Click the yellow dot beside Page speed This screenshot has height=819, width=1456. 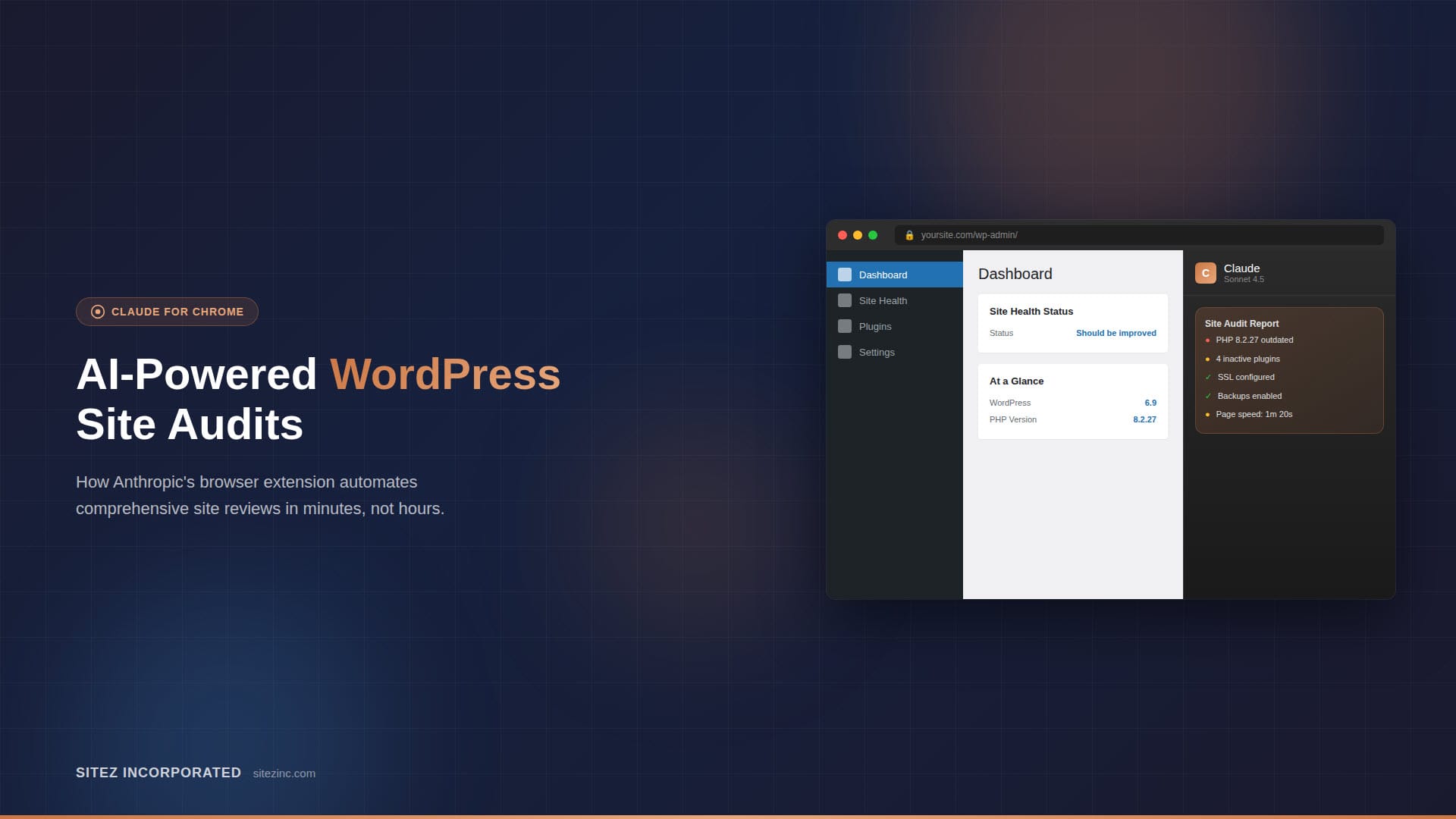tap(1207, 415)
